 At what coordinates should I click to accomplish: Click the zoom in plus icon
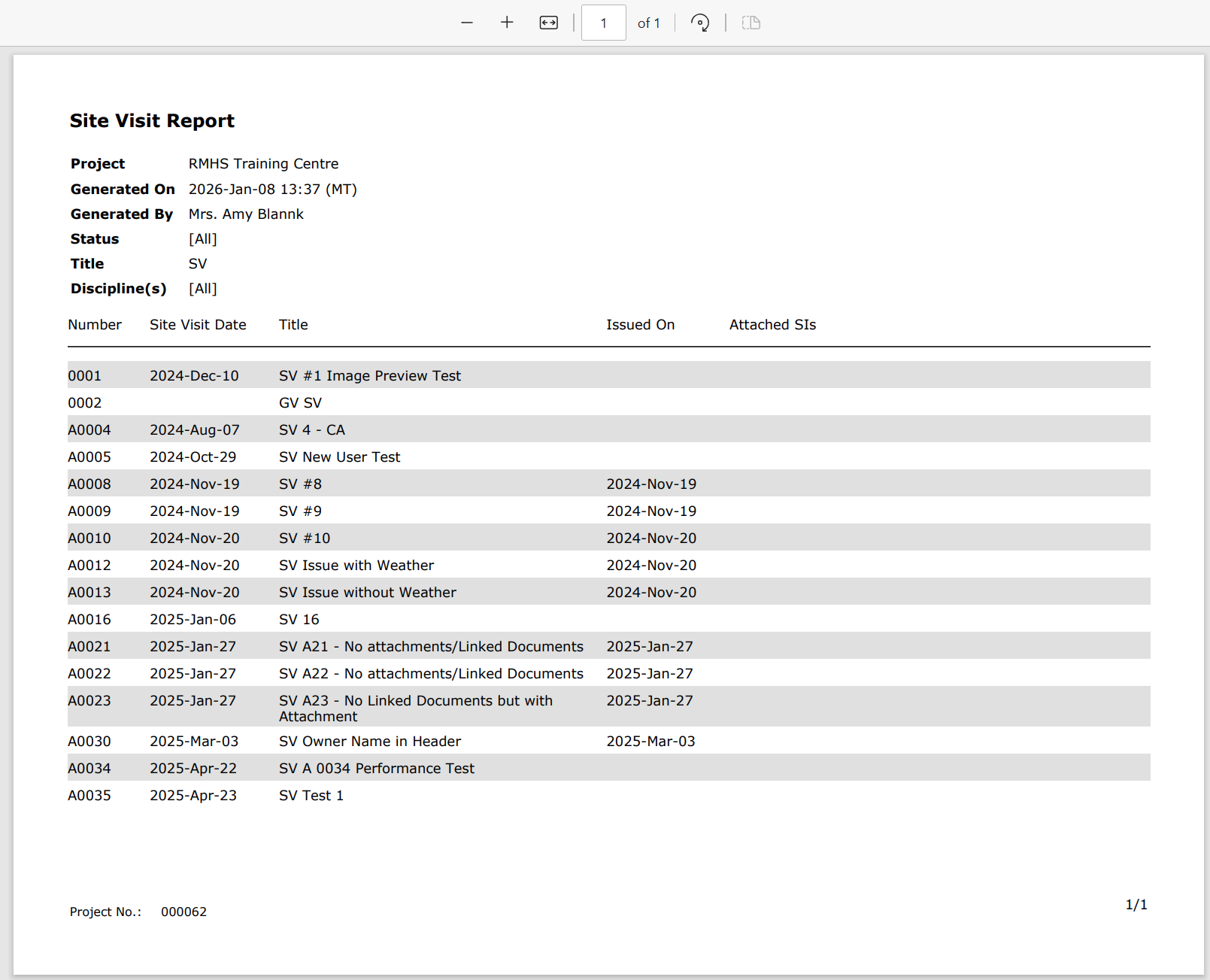tap(507, 23)
